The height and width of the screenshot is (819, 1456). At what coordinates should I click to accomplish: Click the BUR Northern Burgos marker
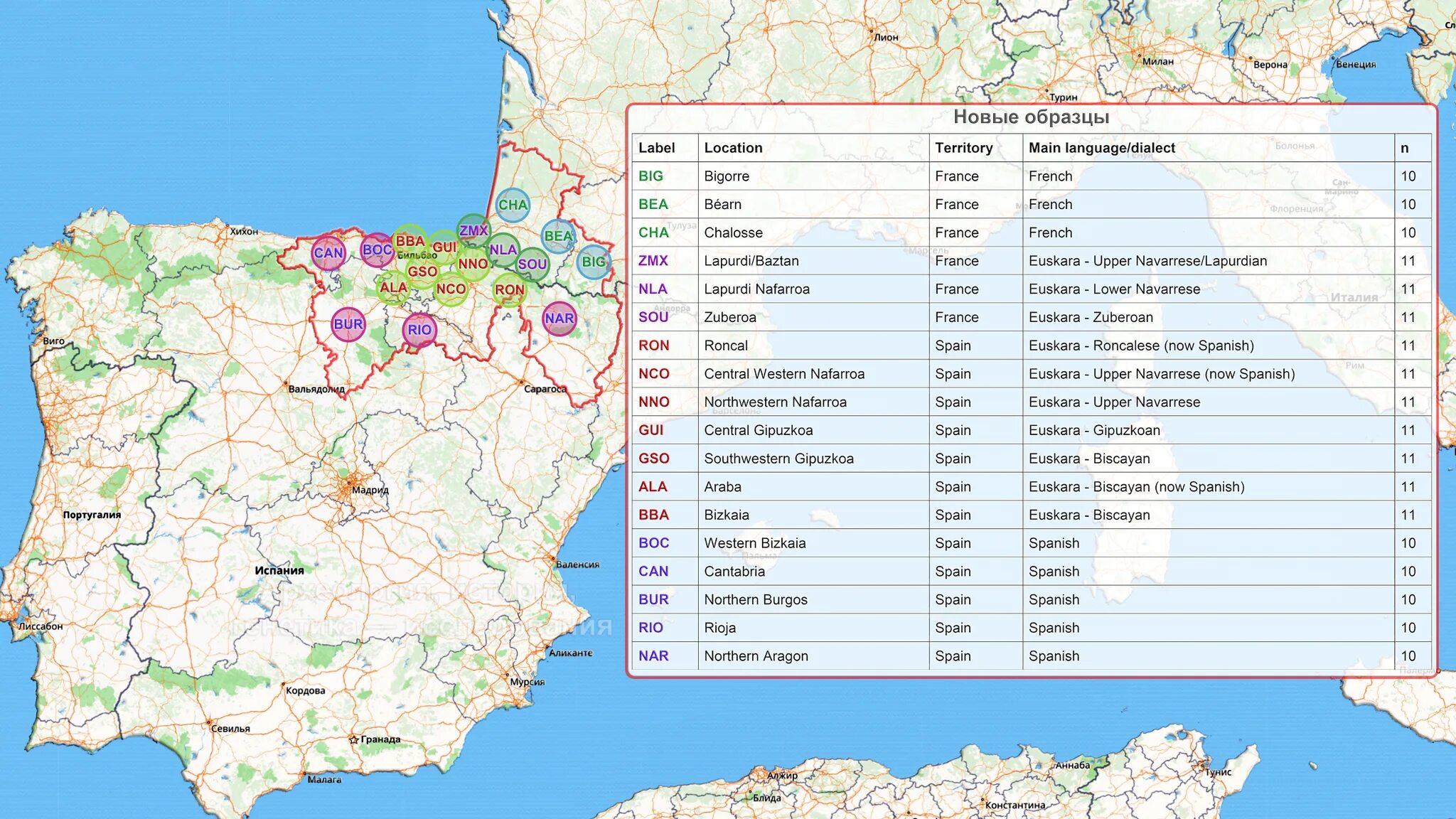(348, 325)
